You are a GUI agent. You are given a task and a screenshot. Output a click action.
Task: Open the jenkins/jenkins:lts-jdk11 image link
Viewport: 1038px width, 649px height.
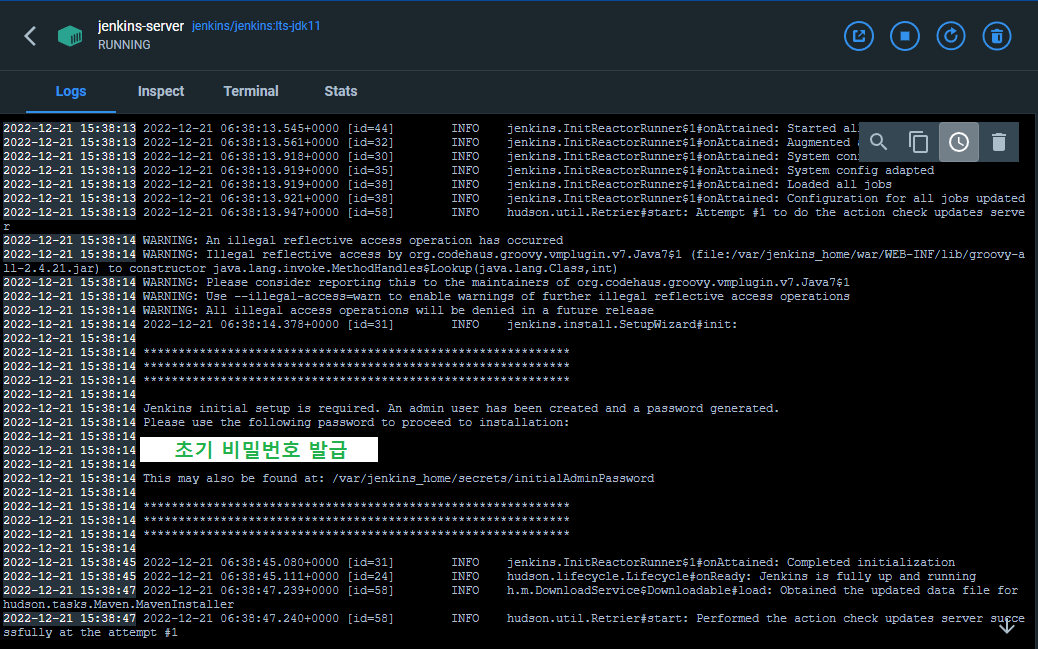pyautogui.click(x=256, y=26)
